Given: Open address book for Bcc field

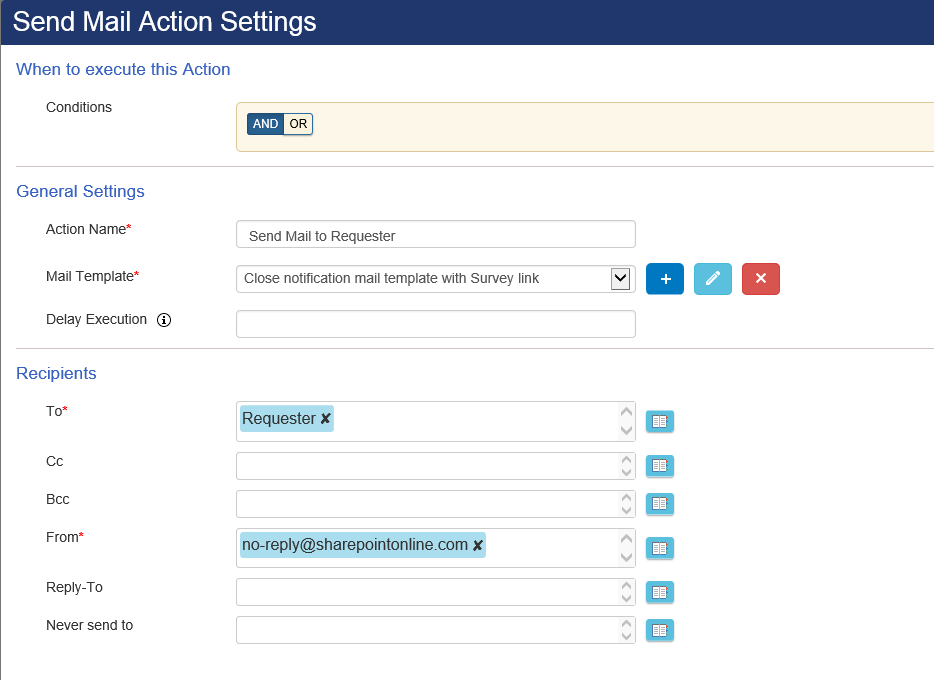Looking at the screenshot, I should coord(660,504).
